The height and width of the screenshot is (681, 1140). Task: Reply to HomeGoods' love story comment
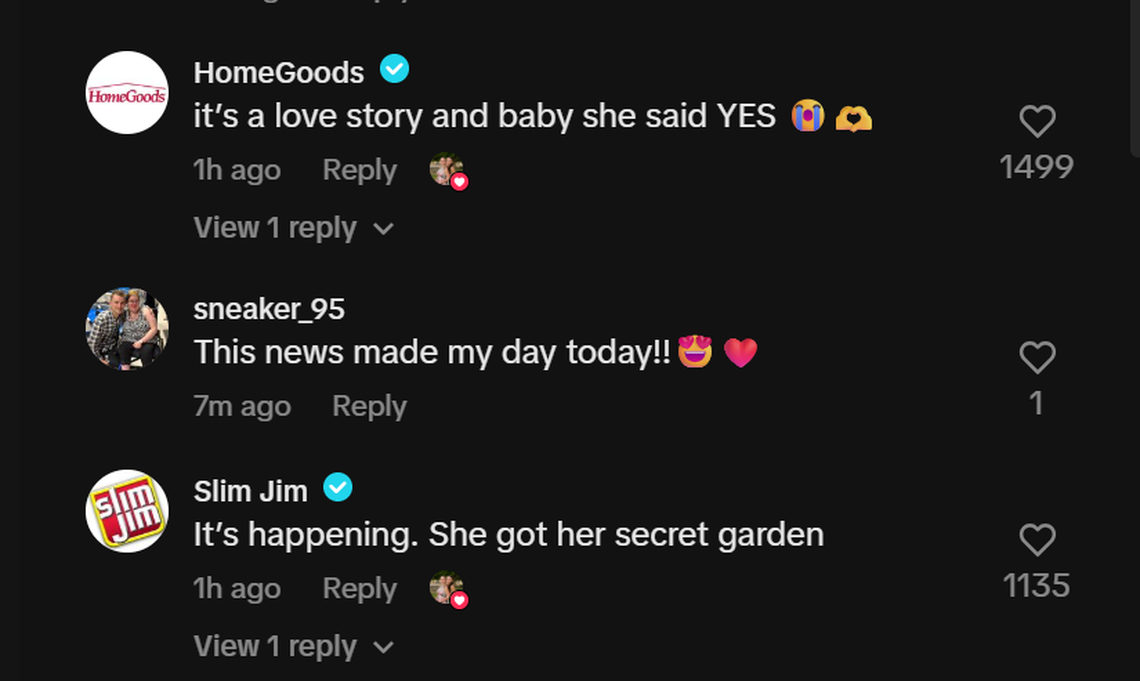point(359,170)
